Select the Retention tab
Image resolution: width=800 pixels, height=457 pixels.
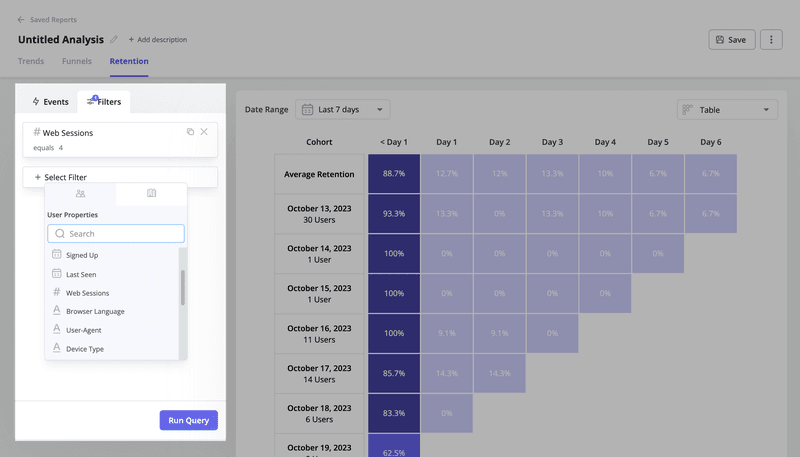[129, 61]
